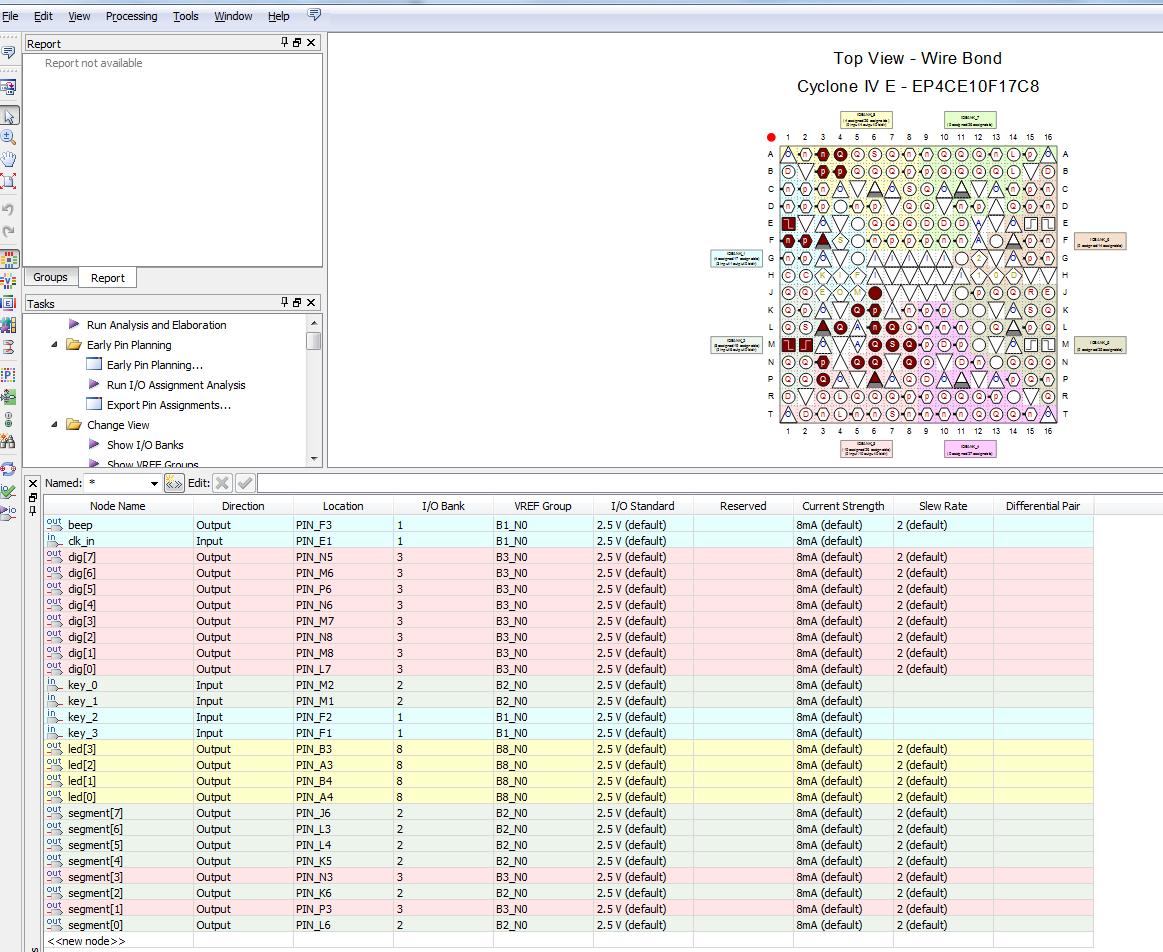Click the fit-in-window tool icon
The width and height of the screenshot is (1163, 952).
(9, 181)
